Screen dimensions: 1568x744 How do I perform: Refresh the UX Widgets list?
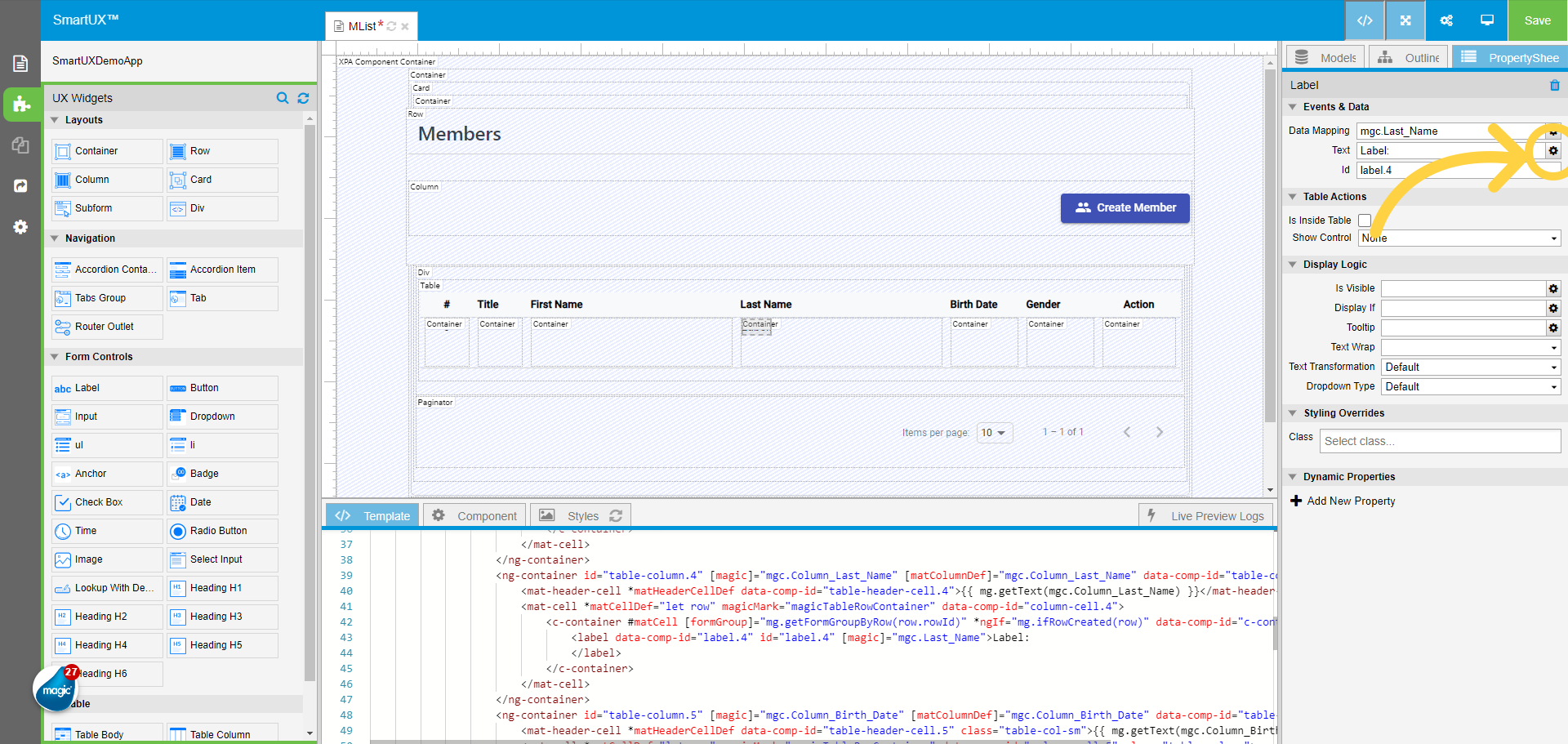303,98
